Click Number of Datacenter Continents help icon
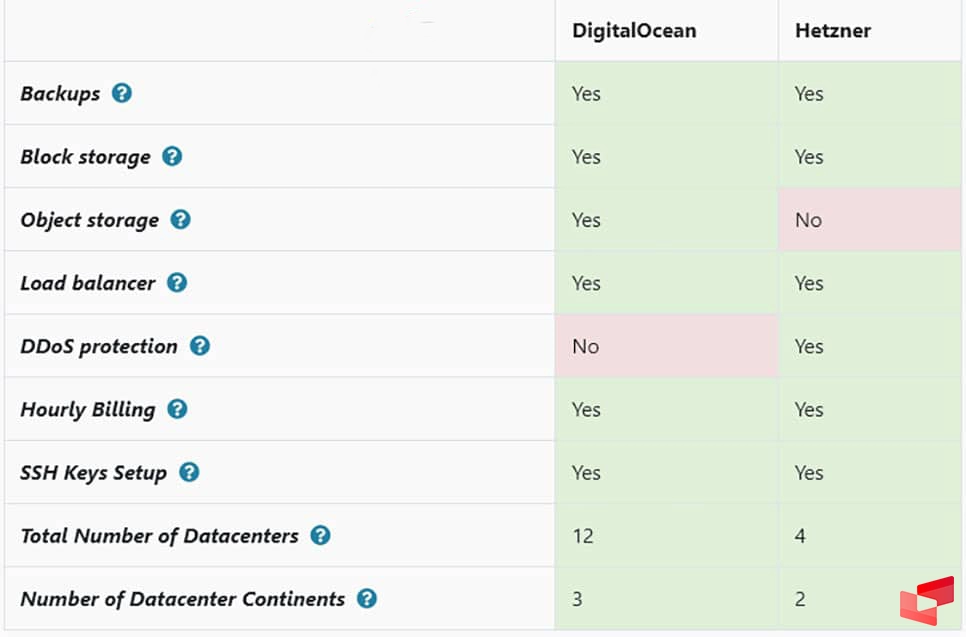 click(x=367, y=599)
